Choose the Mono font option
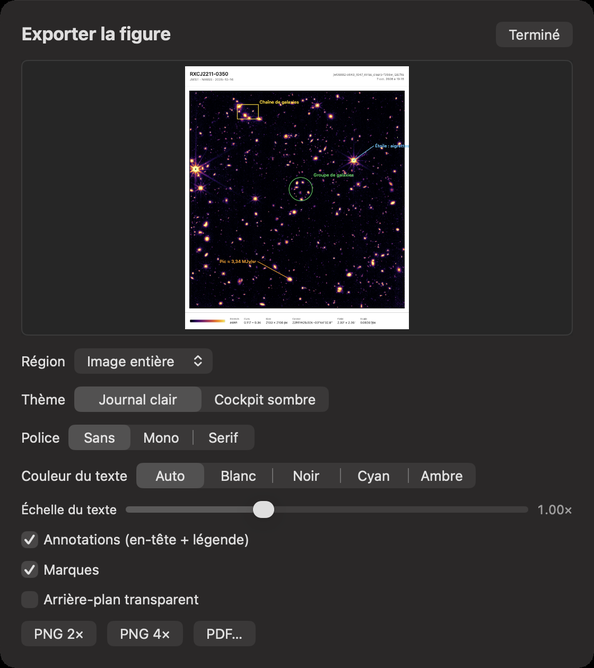594x668 pixels. point(161,438)
